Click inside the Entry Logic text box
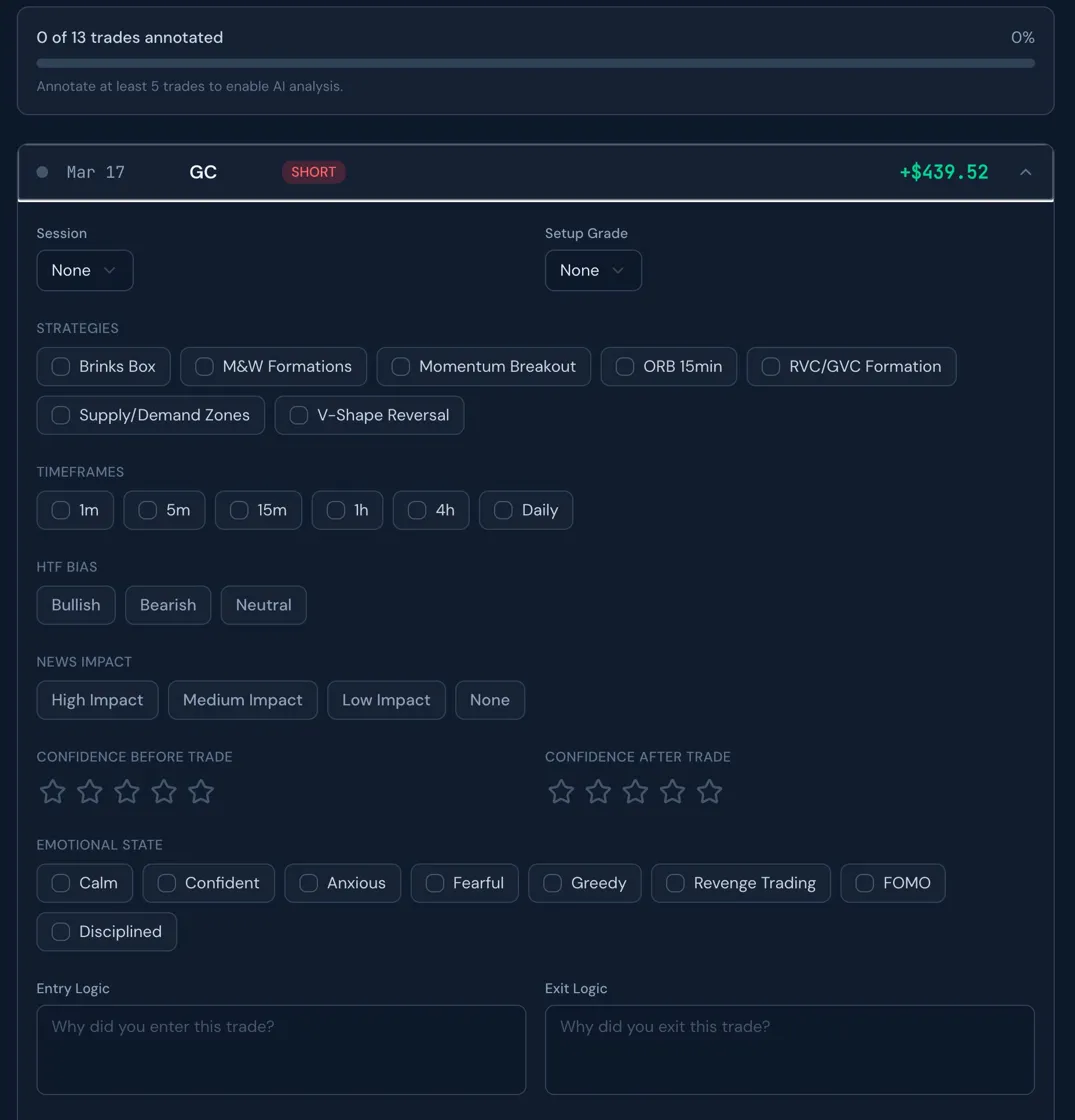This screenshot has height=1120, width=1075. tap(281, 1049)
